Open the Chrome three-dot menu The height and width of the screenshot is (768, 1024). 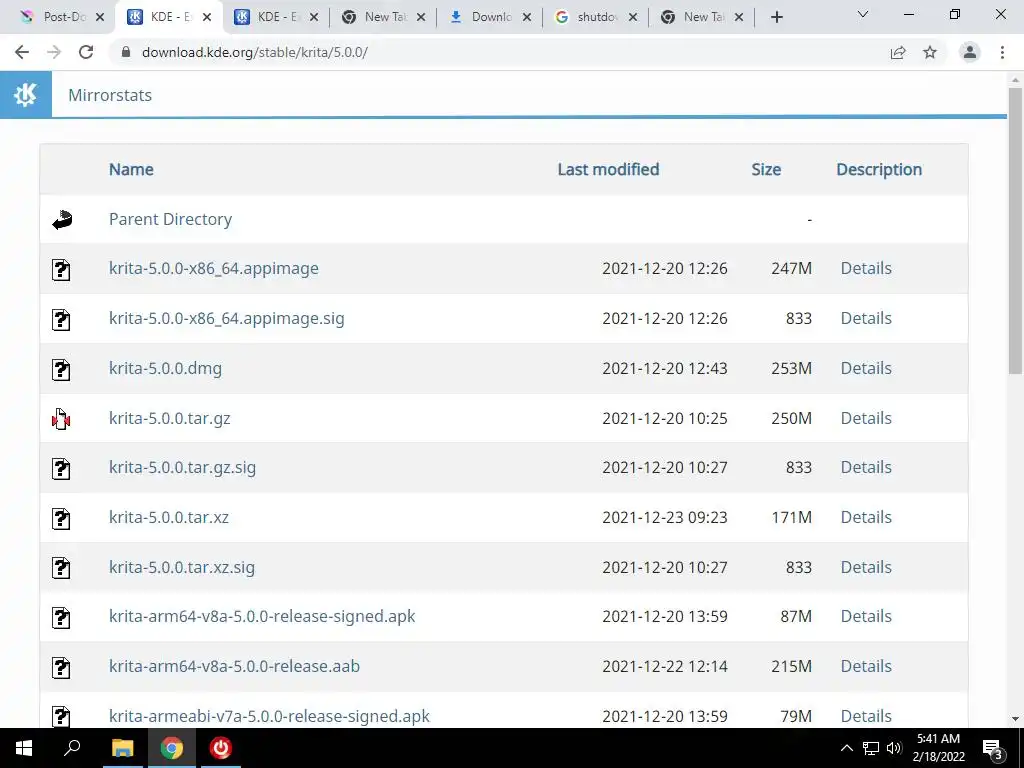(x=1002, y=52)
